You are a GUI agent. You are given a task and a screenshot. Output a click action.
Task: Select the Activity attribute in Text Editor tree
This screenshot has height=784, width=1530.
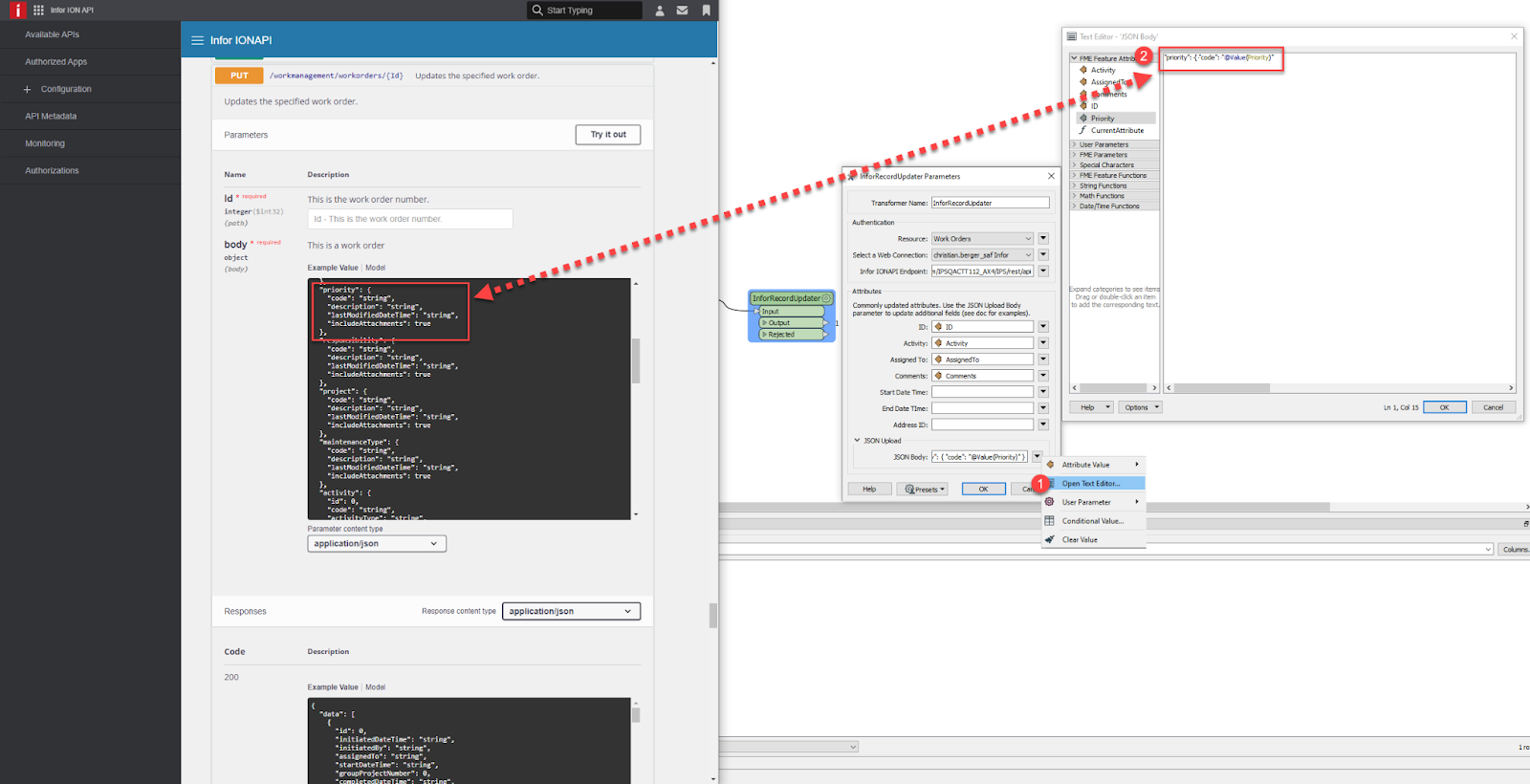tap(1102, 70)
